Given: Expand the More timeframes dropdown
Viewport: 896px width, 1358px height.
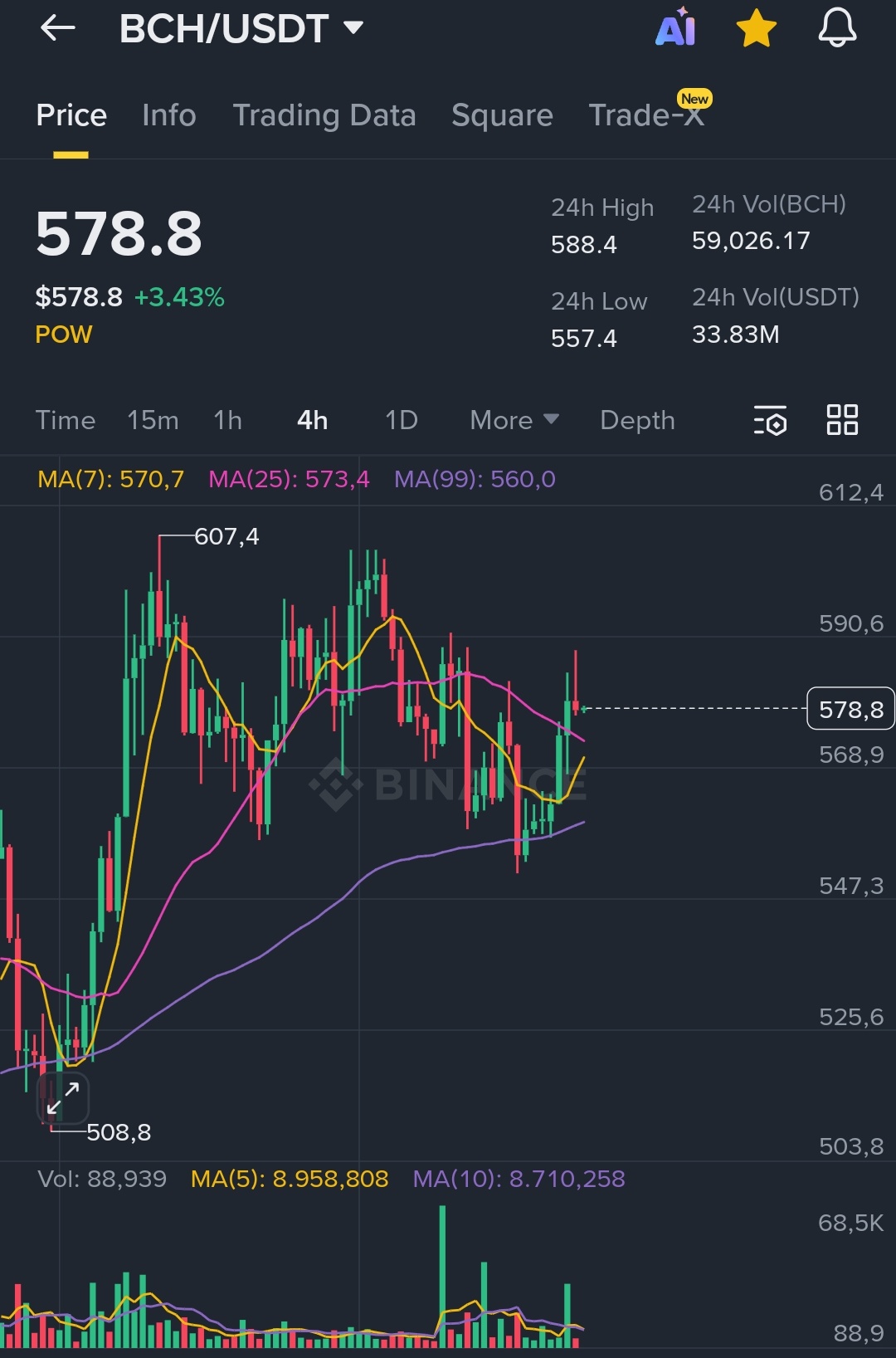Looking at the screenshot, I should click(x=514, y=420).
